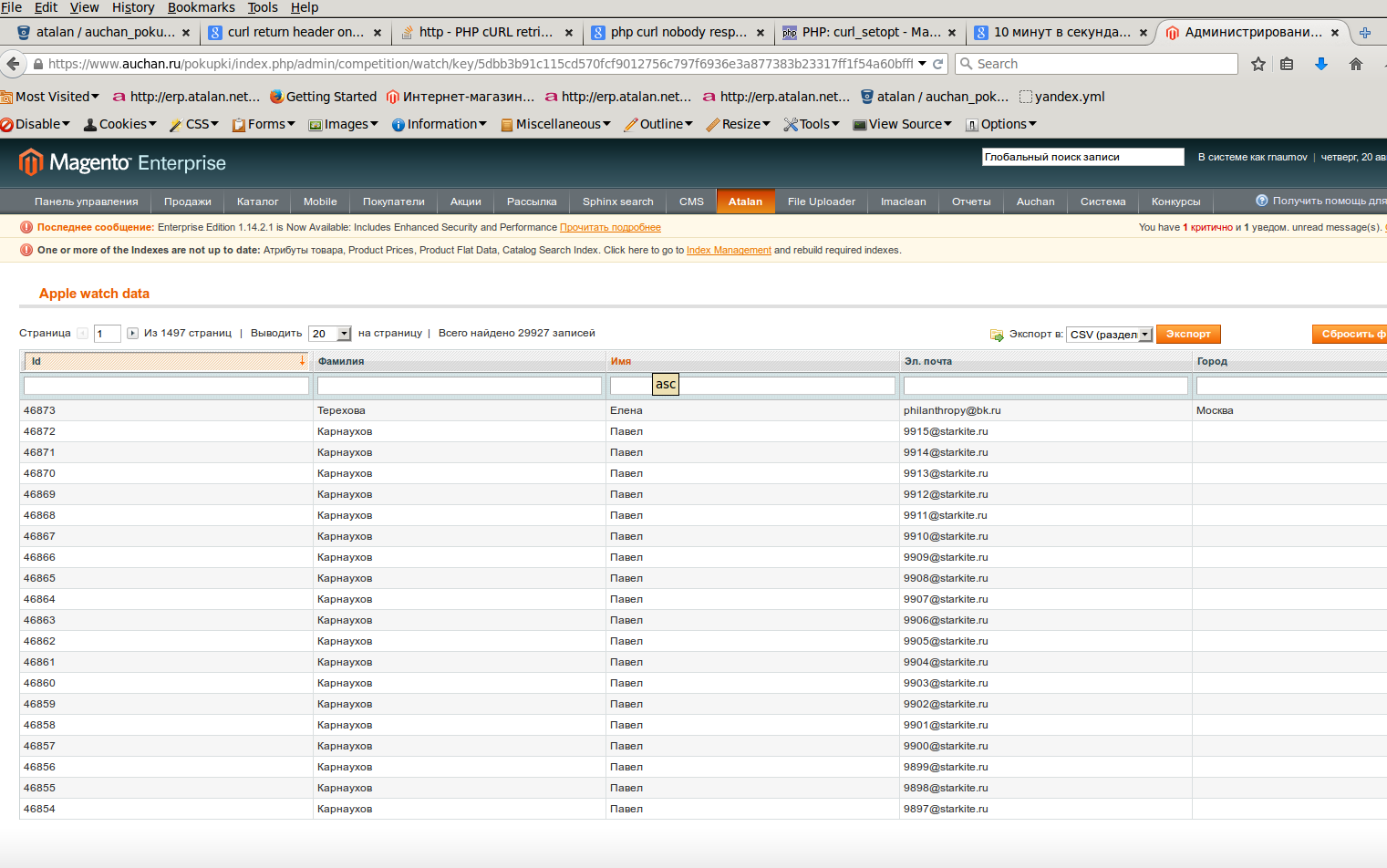Image resolution: width=1387 pixels, height=868 pixels.
Task: Sort grid by Id column header
Action: point(166,361)
